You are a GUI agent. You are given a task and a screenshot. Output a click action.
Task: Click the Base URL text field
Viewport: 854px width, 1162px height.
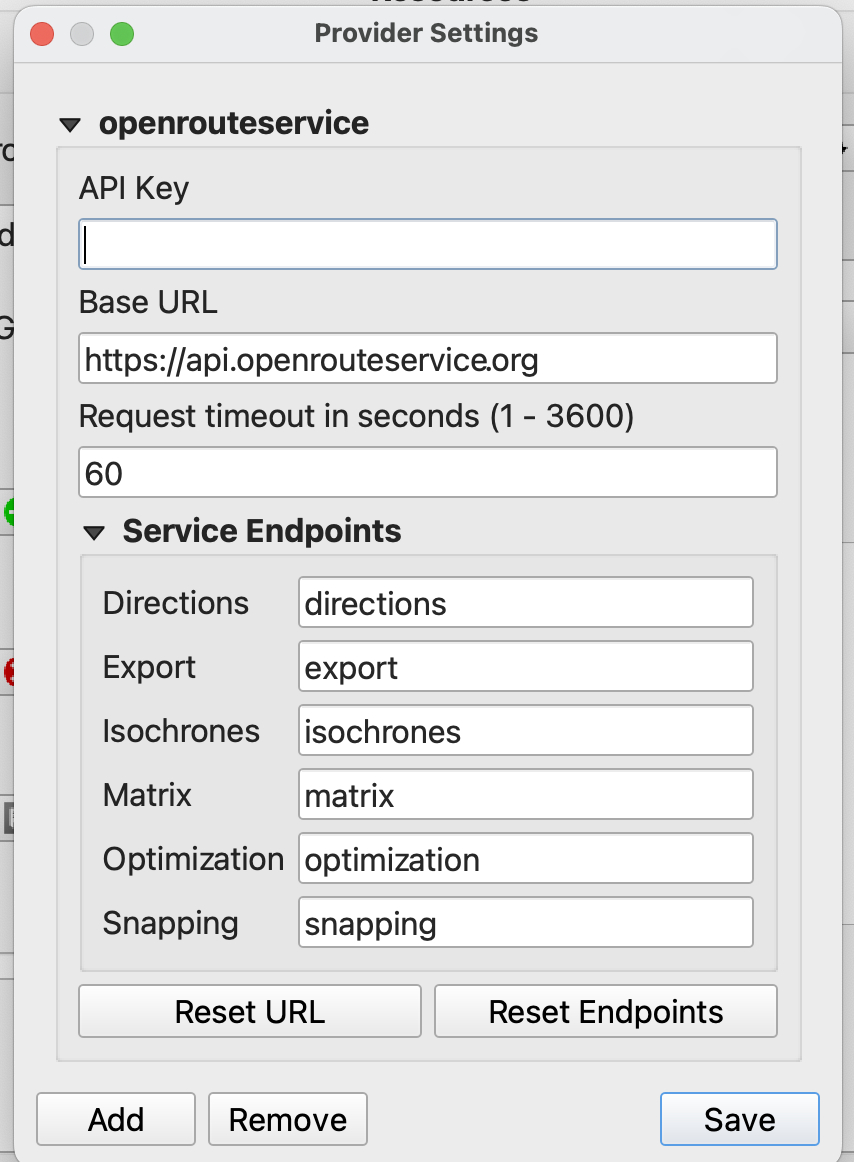tap(428, 358)
